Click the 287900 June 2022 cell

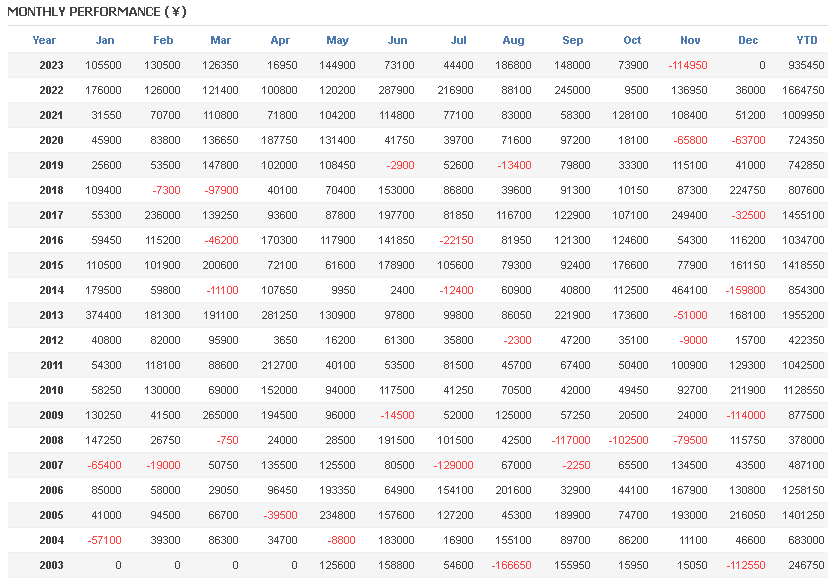point(397,90)
